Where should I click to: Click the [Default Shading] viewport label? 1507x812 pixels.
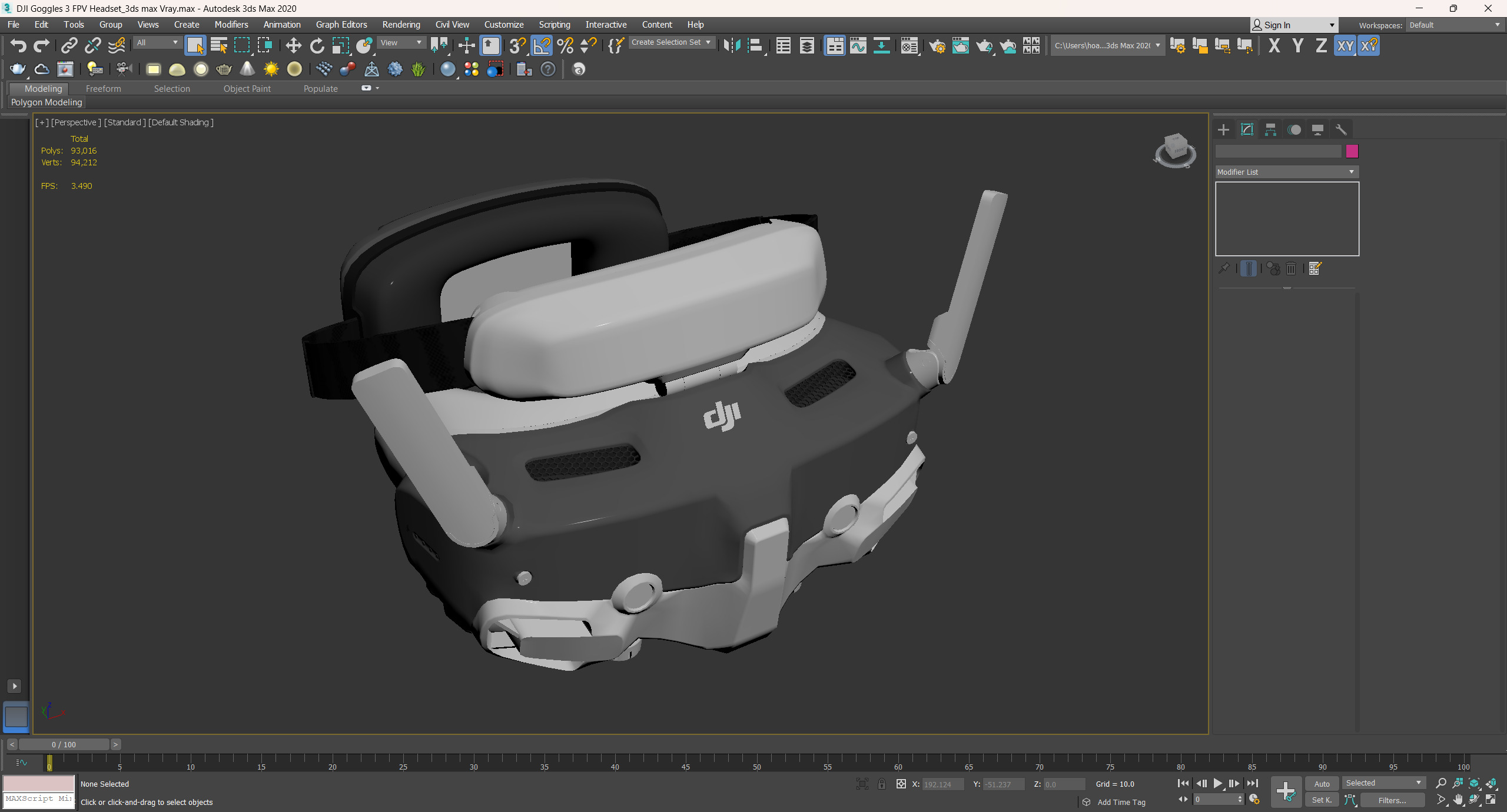[181, 122]
